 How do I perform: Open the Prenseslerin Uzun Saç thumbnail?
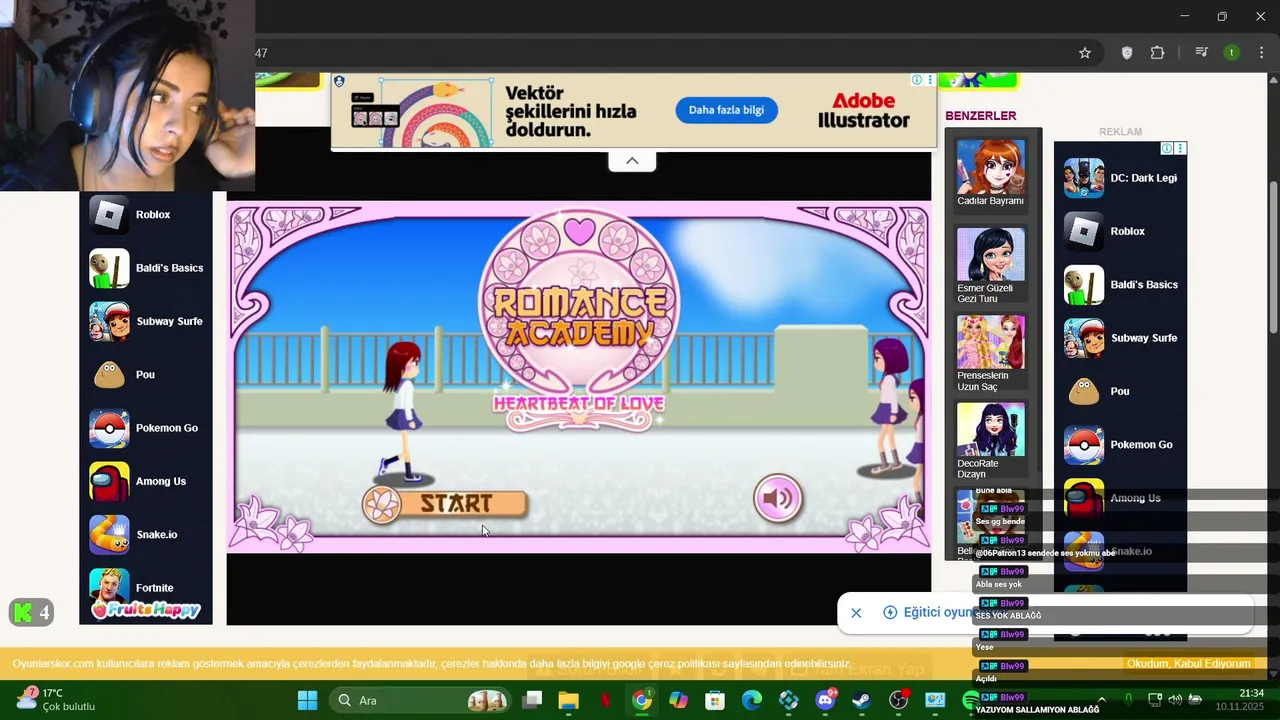pyautogui.click(x=990, y=342)
